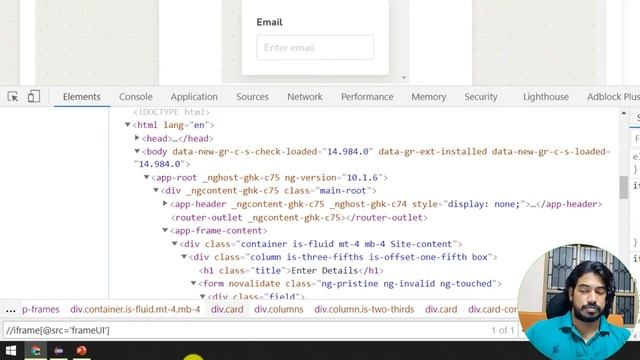Select the div.container.is-fluid.mt-4.mb-4 breadcrumb
The image size is (640, 360).
[135, 309]
